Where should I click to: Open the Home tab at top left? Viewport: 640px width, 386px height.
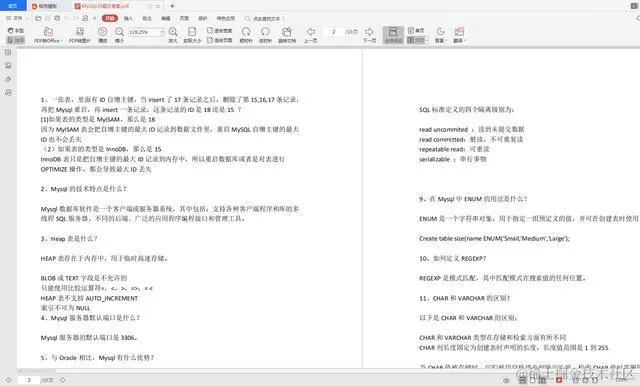[13, 6]
